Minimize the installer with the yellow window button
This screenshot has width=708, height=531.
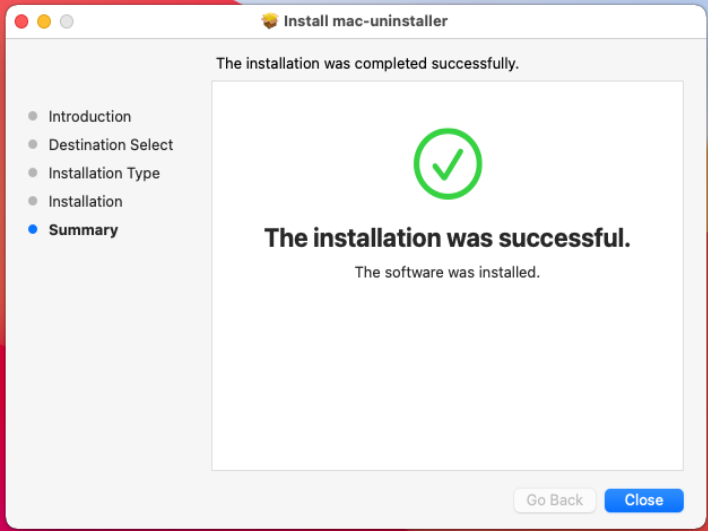44,21
